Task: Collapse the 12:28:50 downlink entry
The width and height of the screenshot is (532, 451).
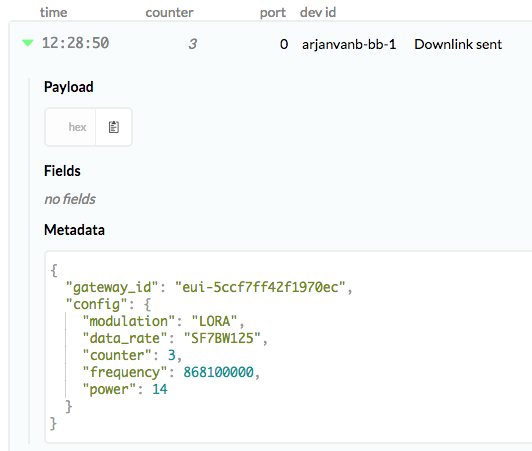Action: [x=28, y=43]
